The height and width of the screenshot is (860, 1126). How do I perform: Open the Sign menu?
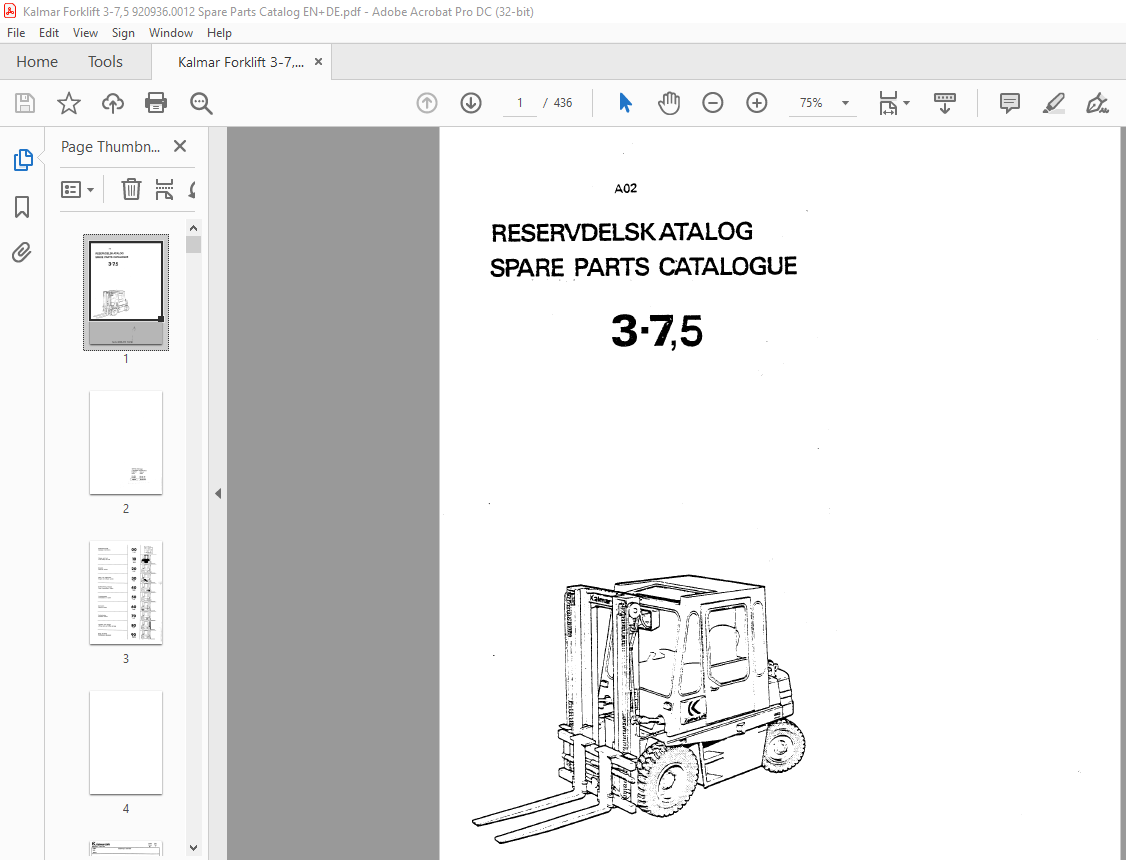123,33
